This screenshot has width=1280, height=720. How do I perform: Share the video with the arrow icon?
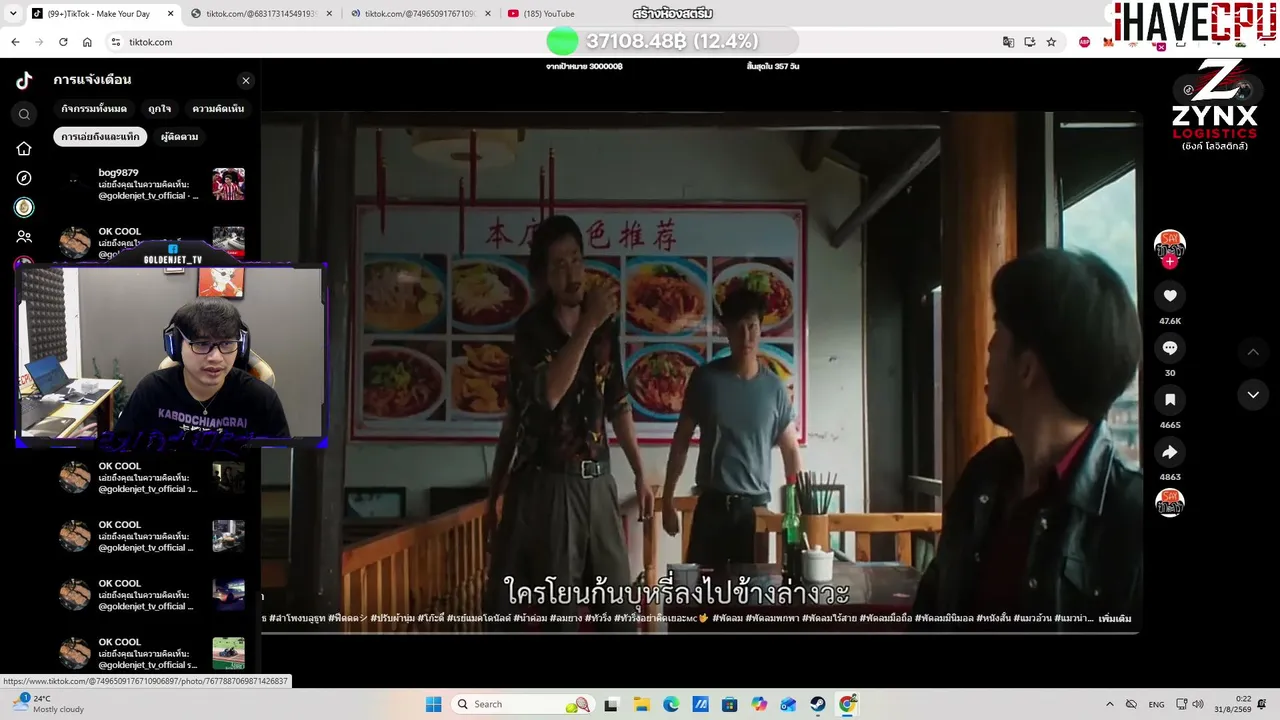pos(1170,452)
